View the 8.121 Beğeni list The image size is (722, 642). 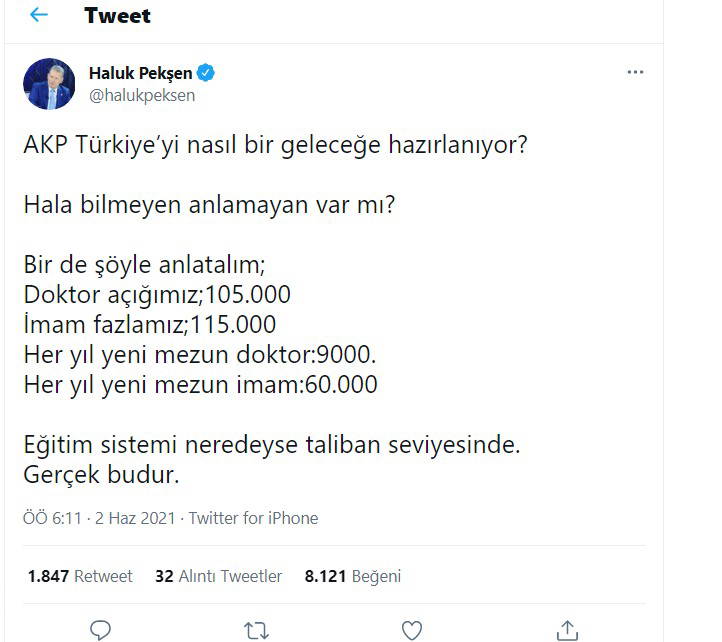[x=352, y=576]
